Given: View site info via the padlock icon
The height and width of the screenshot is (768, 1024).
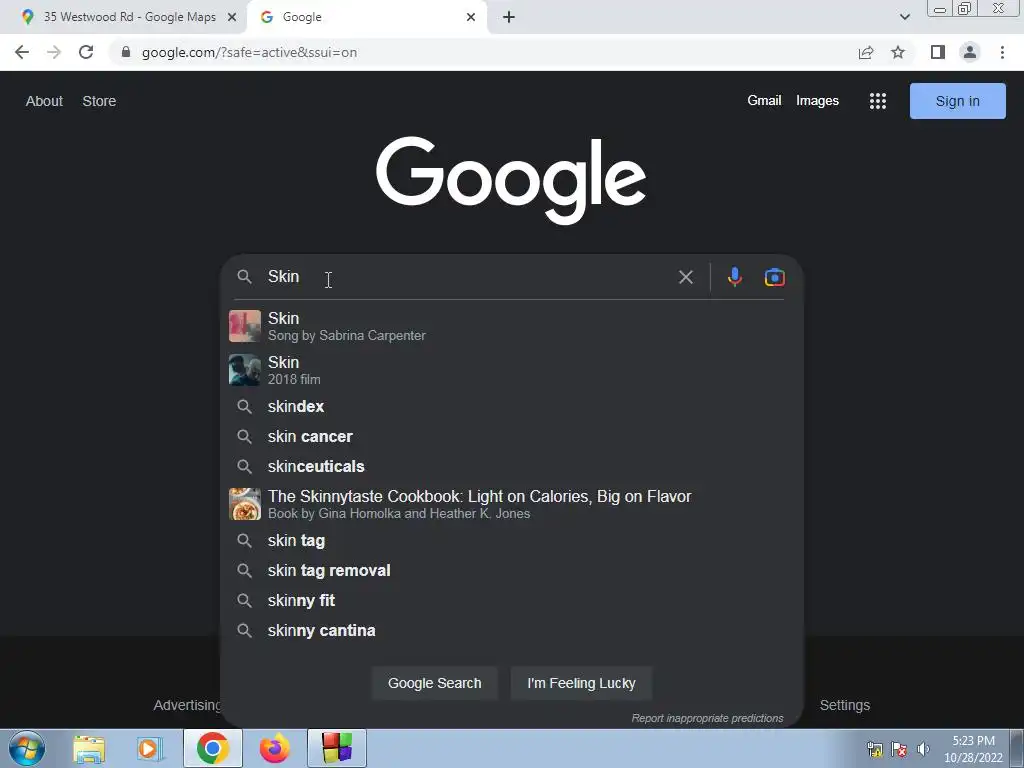Looking at the screenshot, I should tap(126, 52).
